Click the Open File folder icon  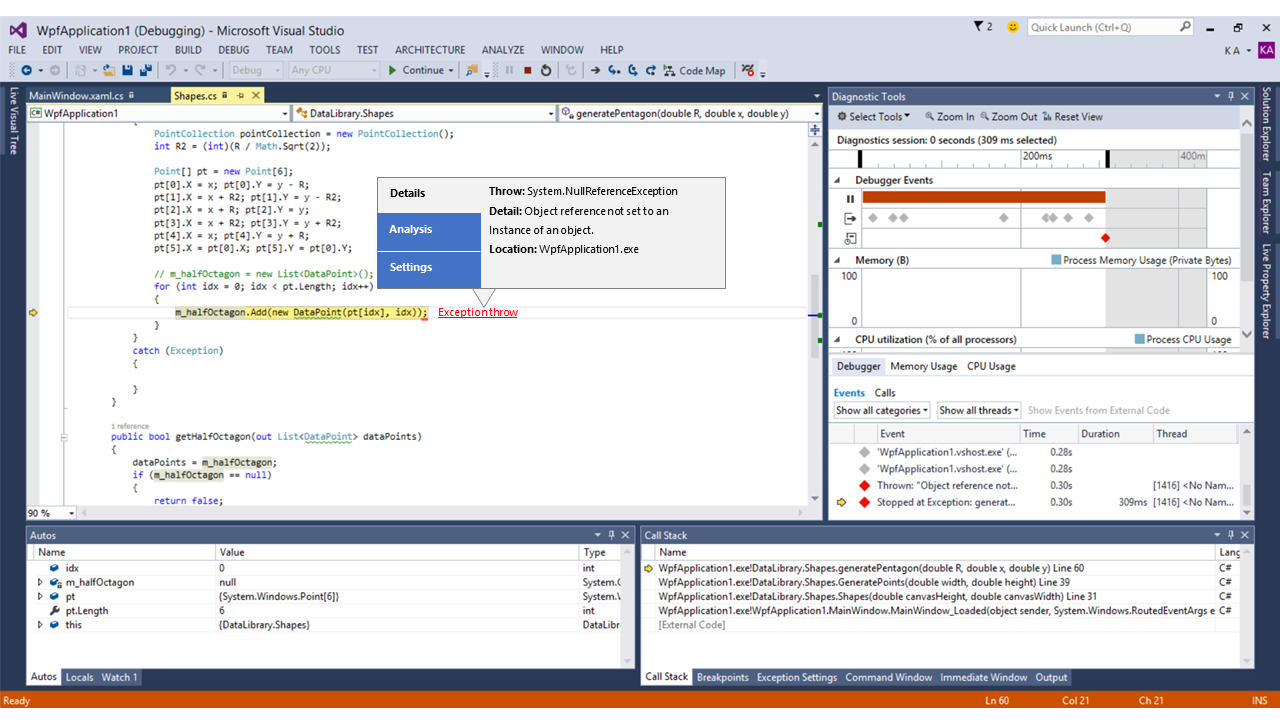(x=108, y=70)
